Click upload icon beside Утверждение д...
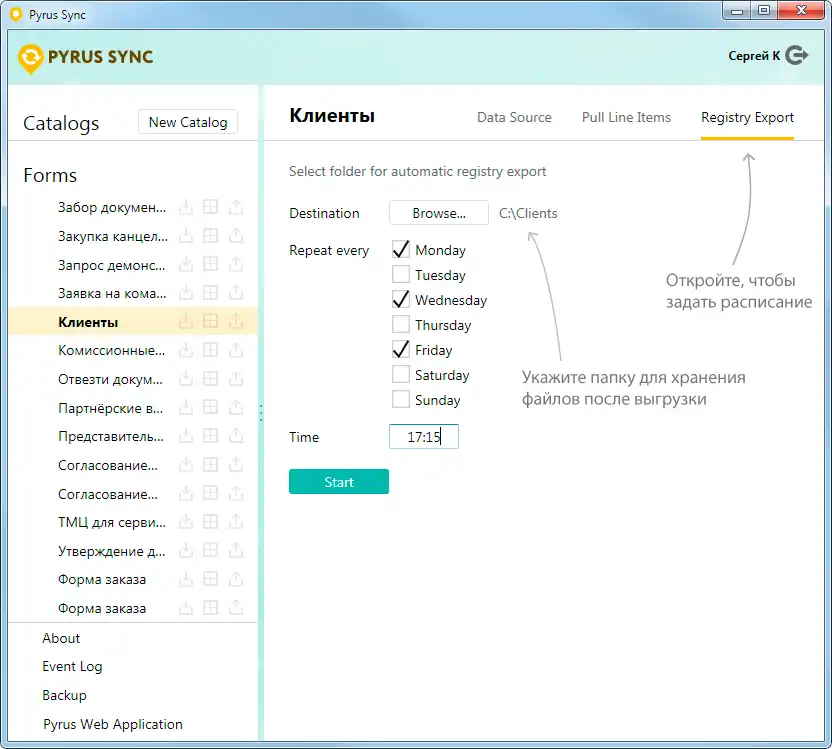 pos(236,551)
